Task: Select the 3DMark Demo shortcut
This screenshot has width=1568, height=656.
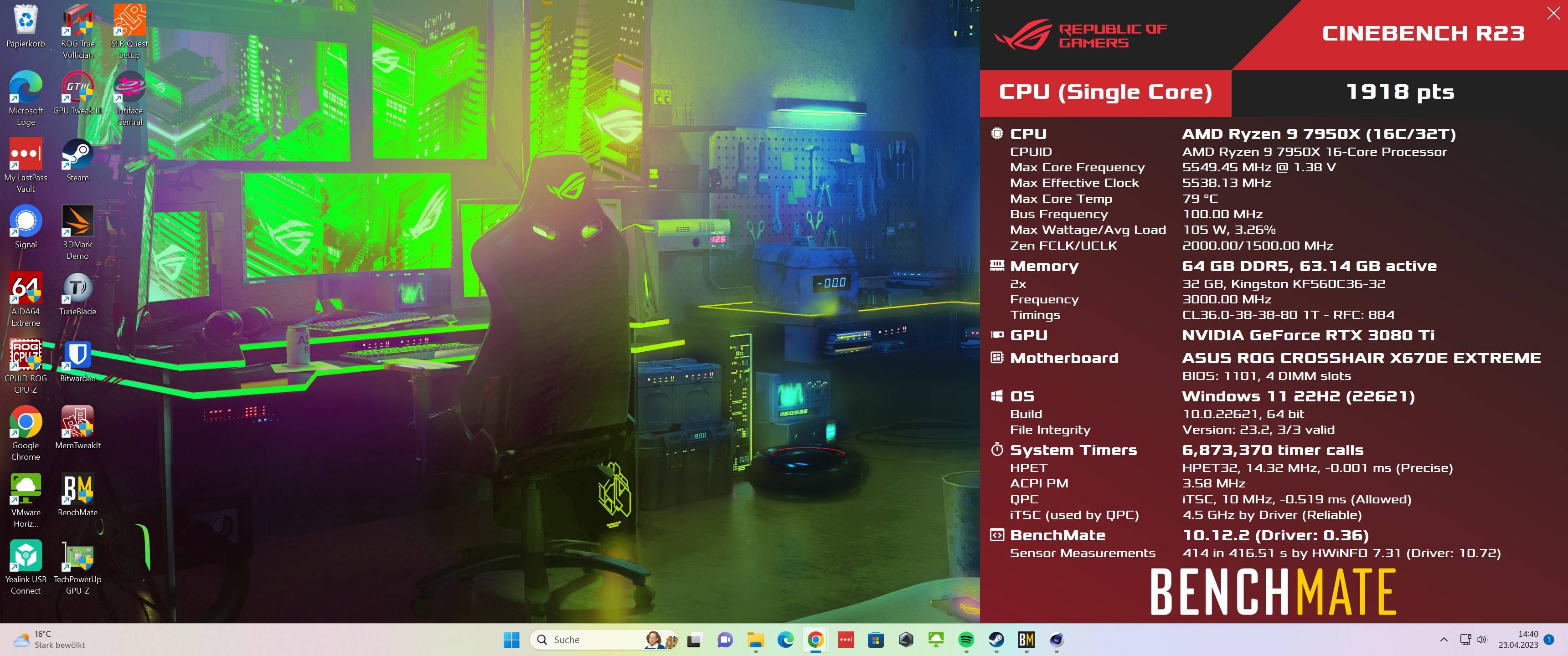Action: click(x=77, y=232)
